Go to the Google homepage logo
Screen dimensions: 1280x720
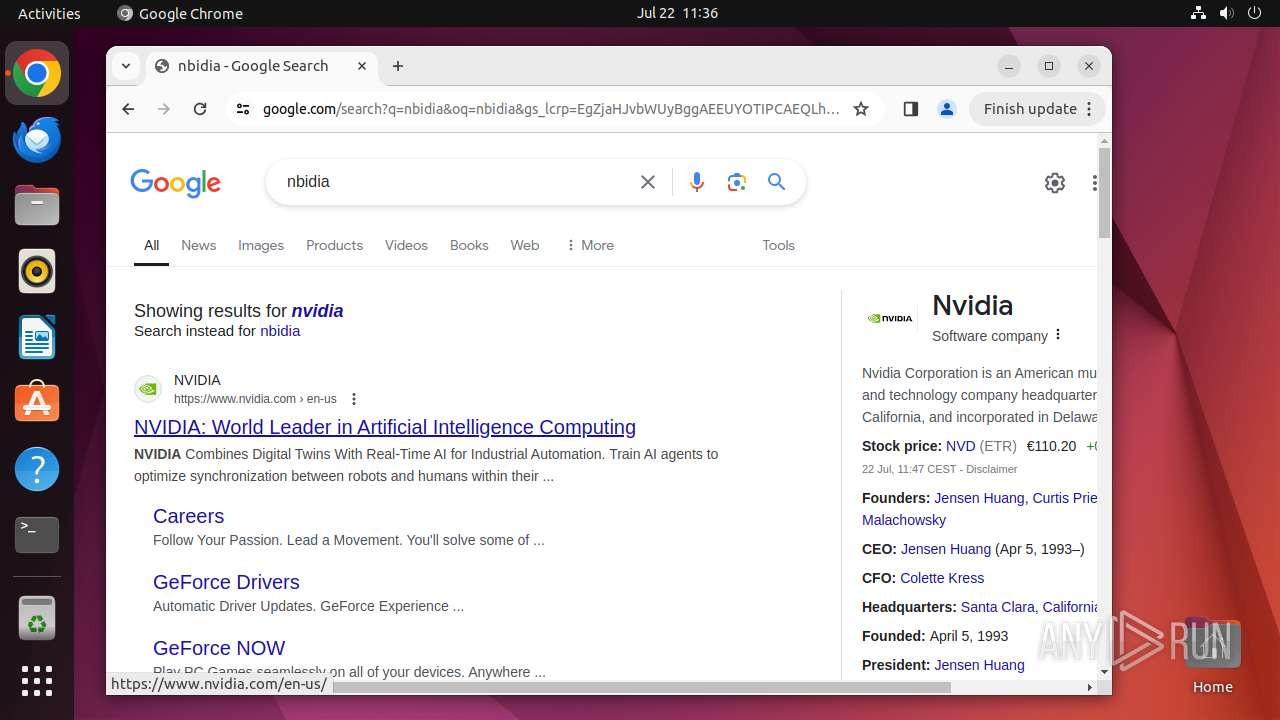175,183
